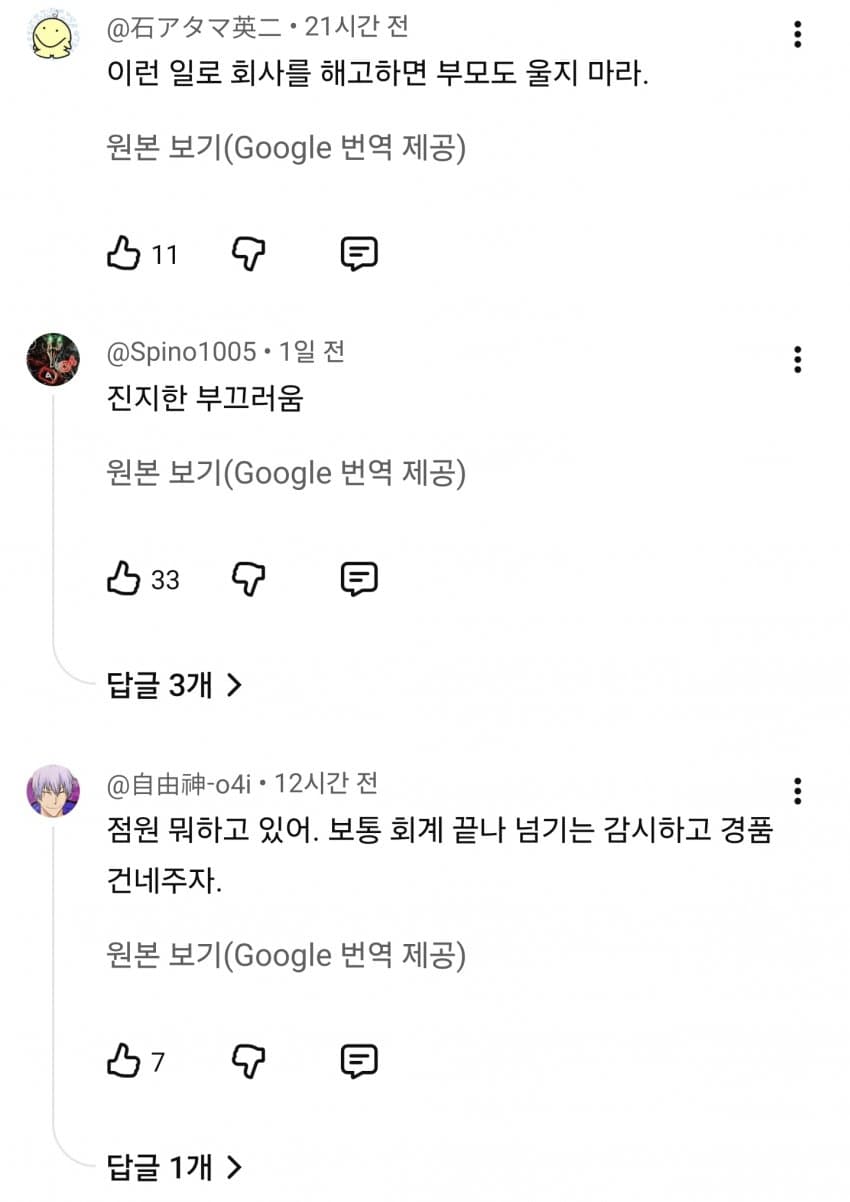Open reply box for @Spino1005 comment
The width and height of the screenshot is (850, 1202).
click(359, 579)
